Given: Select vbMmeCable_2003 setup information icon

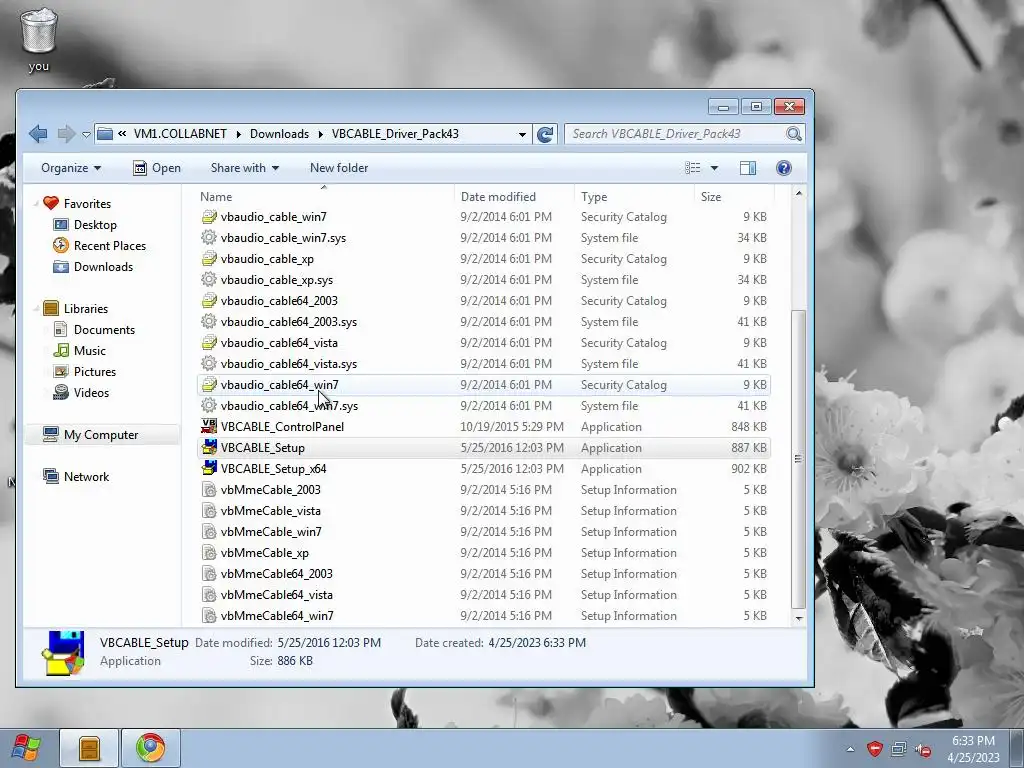Looking at the screenshot, I should point(209,490).
